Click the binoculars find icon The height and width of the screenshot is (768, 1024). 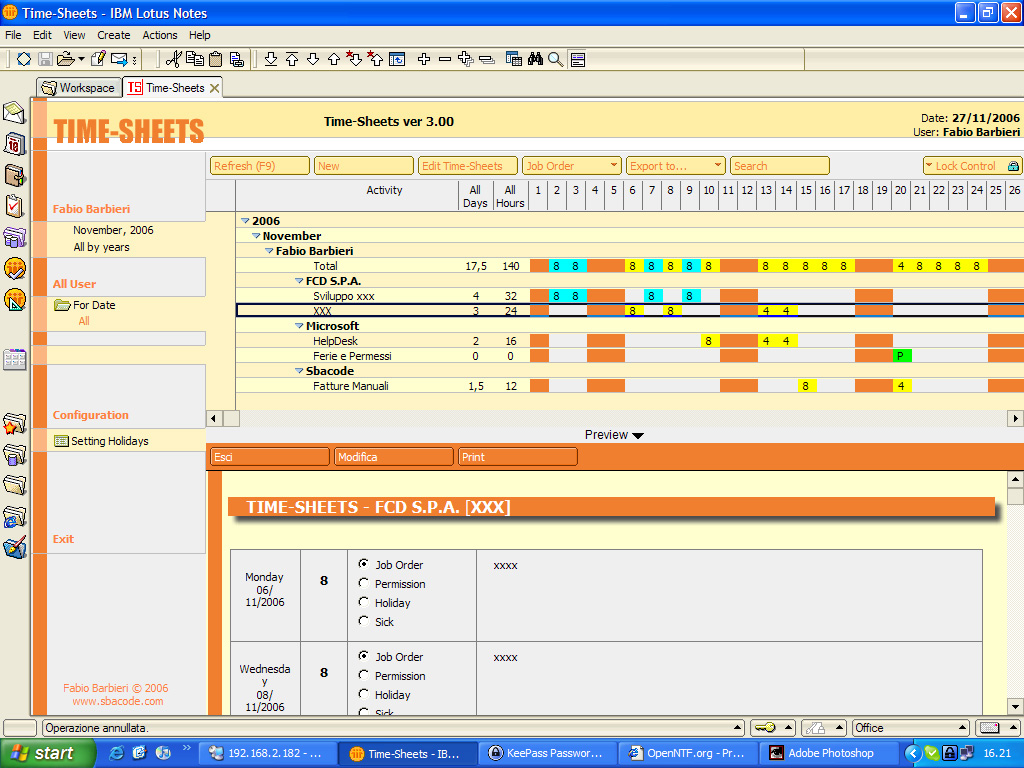536,59
